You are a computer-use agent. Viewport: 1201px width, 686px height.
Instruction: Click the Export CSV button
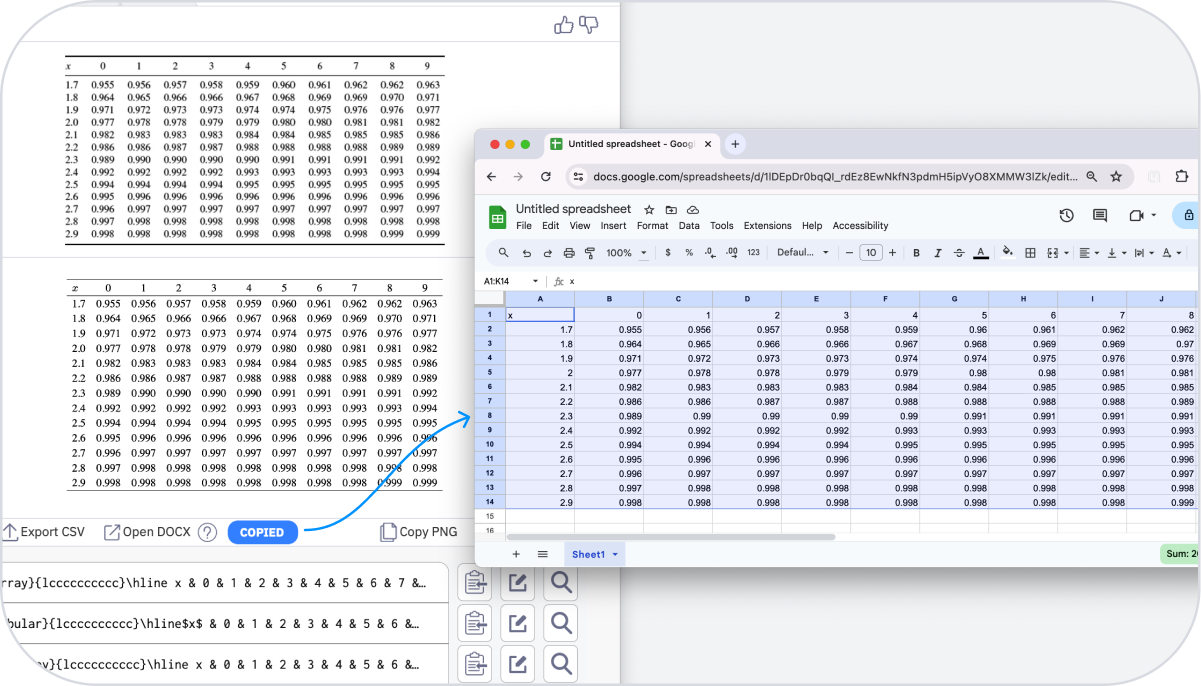point(45,532)
